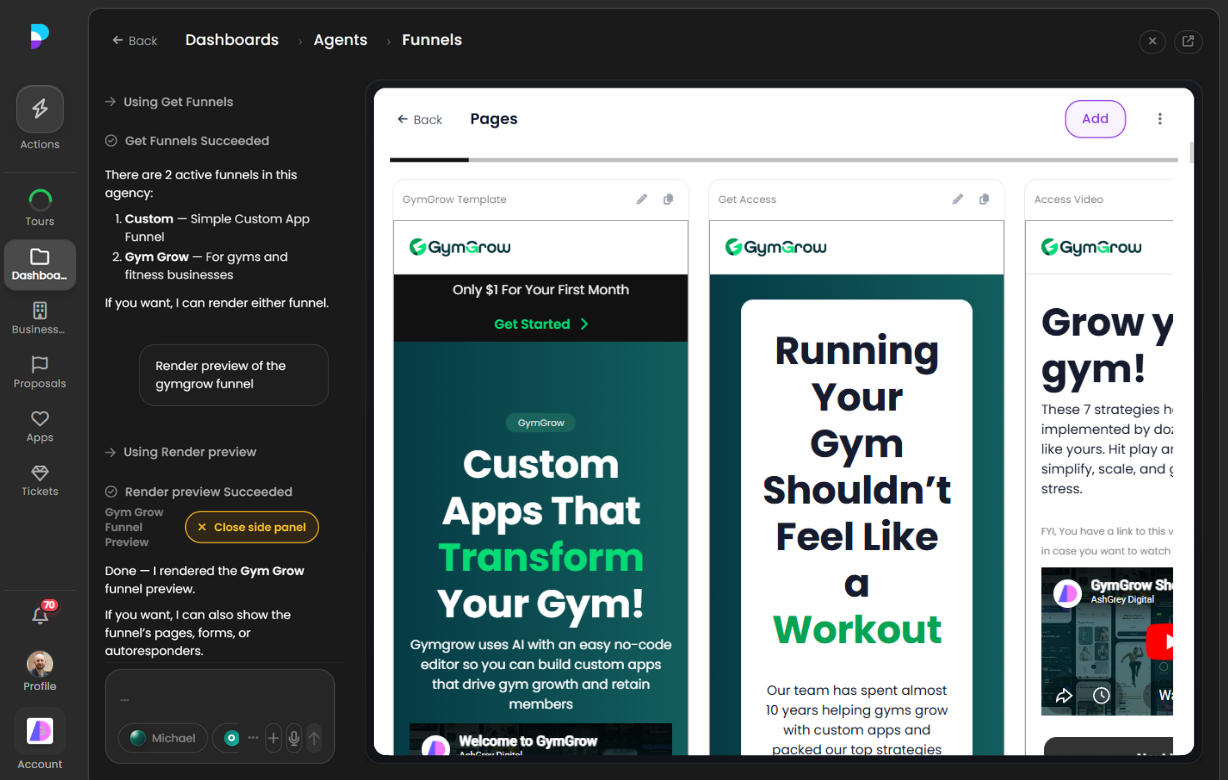Select the Dashboards folder icon in sidebar
1228x780 pixels.
(40, 256)
